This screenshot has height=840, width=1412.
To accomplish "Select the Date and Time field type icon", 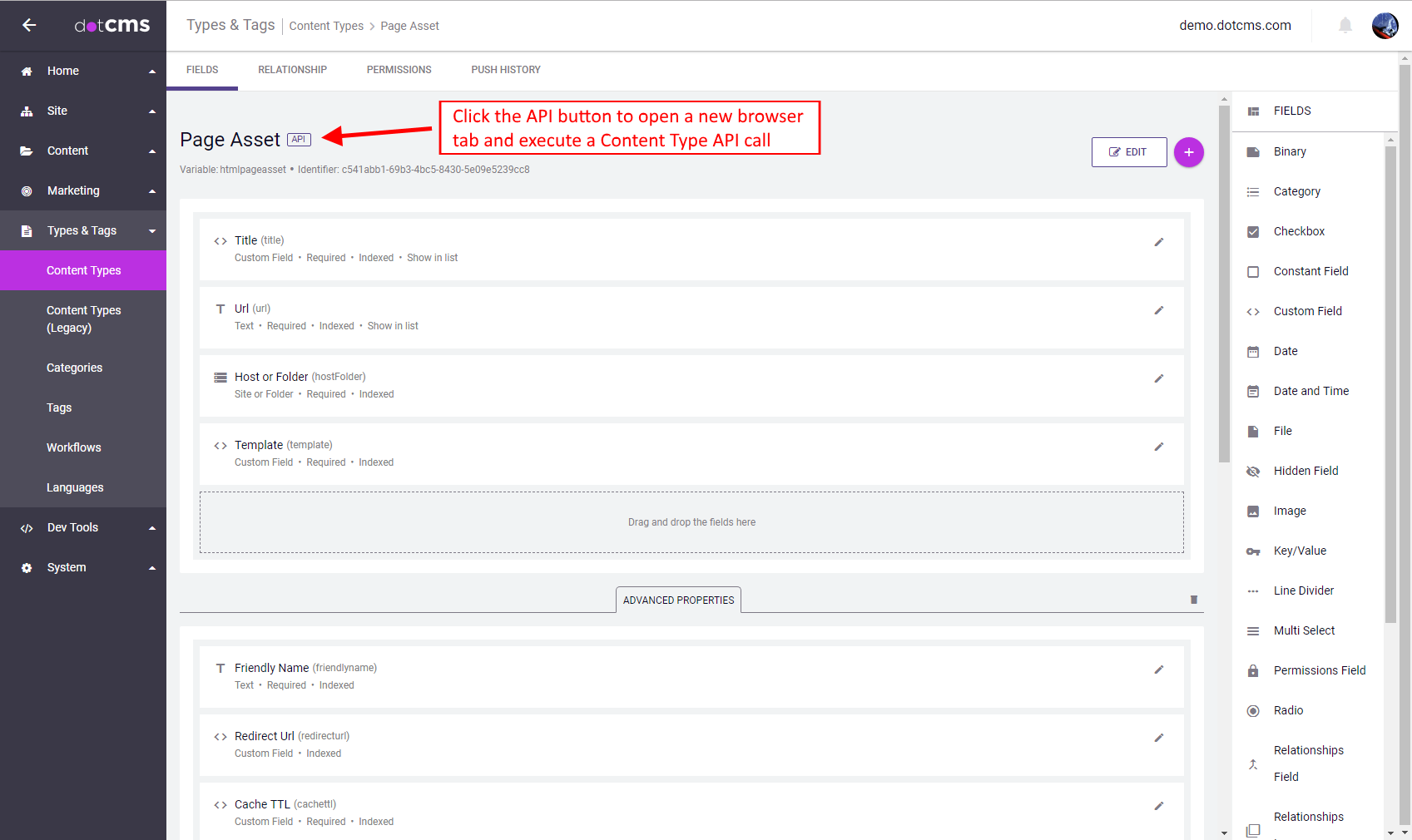I will 1254,391.
